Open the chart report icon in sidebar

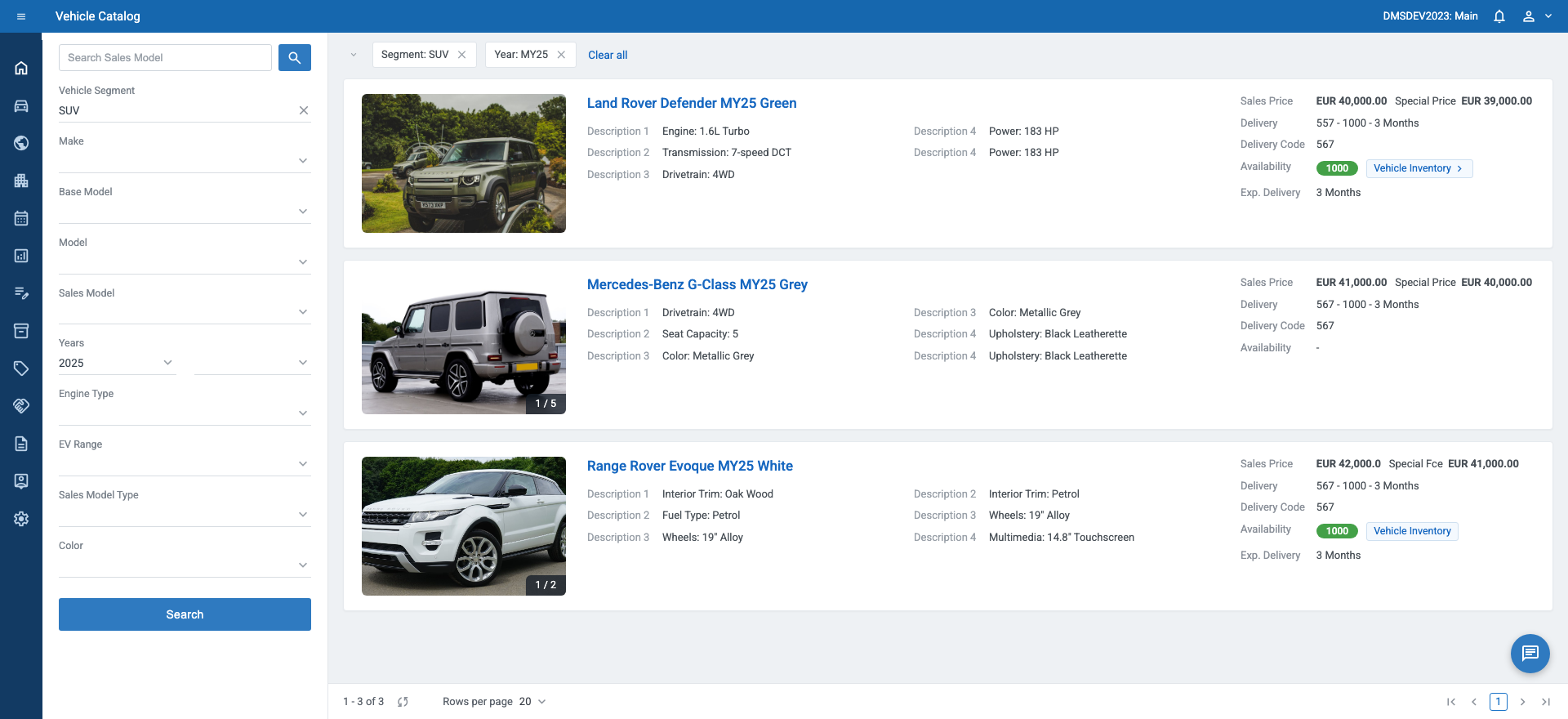21,256
